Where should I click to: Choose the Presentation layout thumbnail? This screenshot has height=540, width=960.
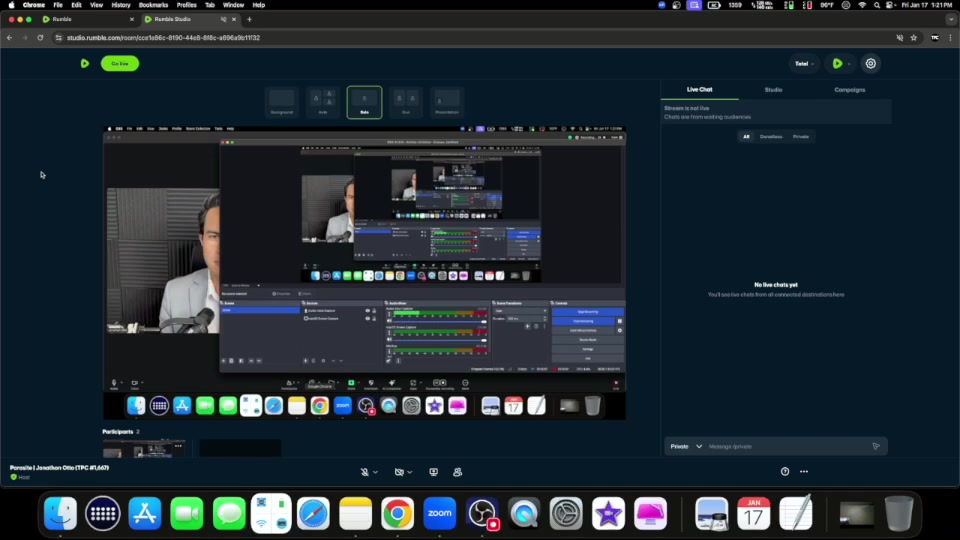click(x=446, y=101)
